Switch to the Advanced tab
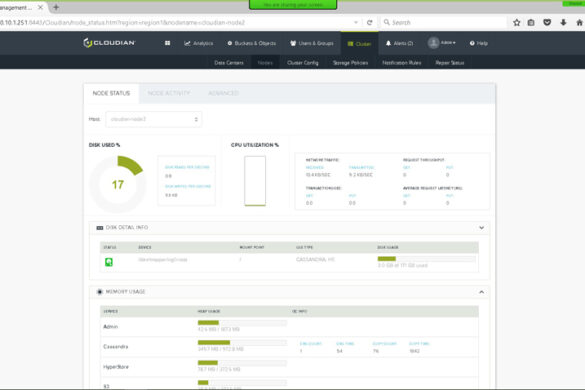585x390 pixels. (x=223, y=93)
